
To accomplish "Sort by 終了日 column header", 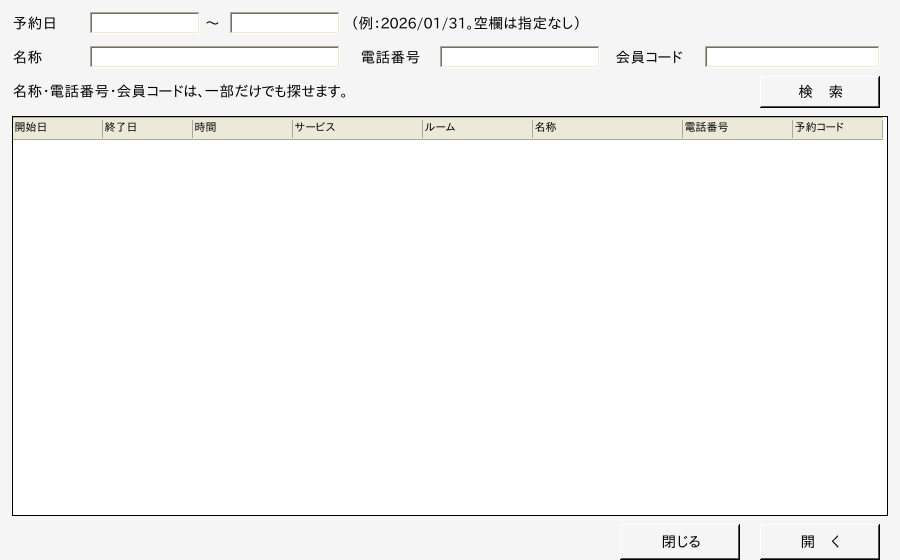I will (x=148, y=128).
